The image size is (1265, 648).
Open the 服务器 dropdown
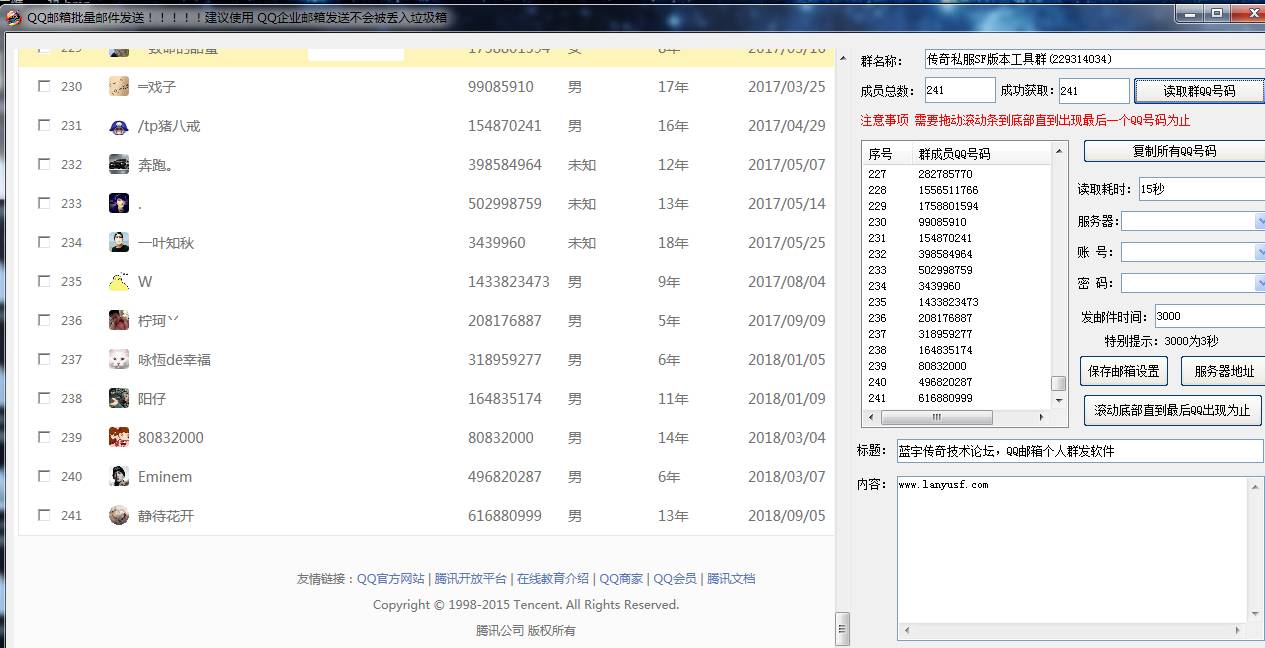[1259, 221]
